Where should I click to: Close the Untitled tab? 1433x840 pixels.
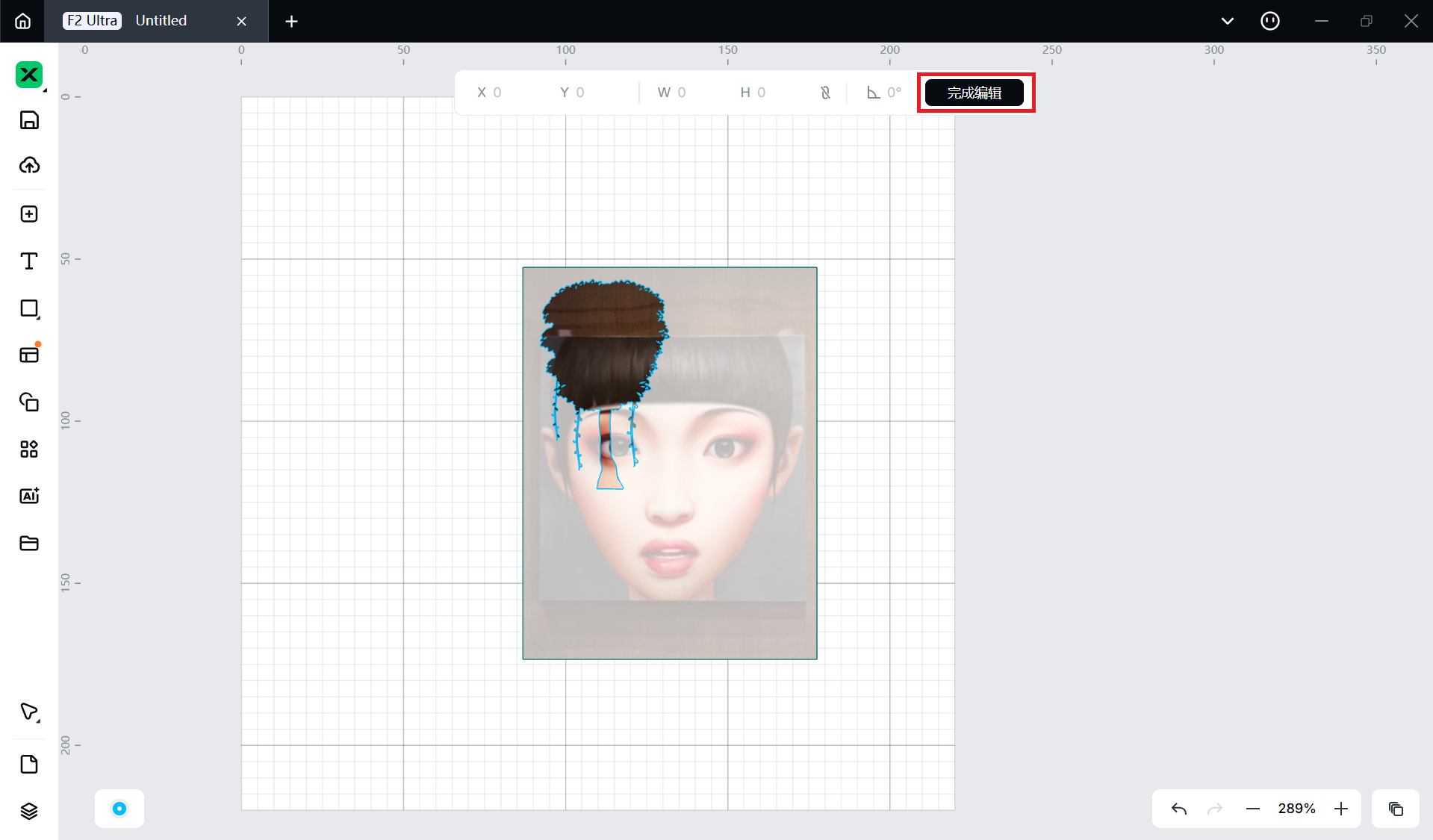(x=241, y=22)
